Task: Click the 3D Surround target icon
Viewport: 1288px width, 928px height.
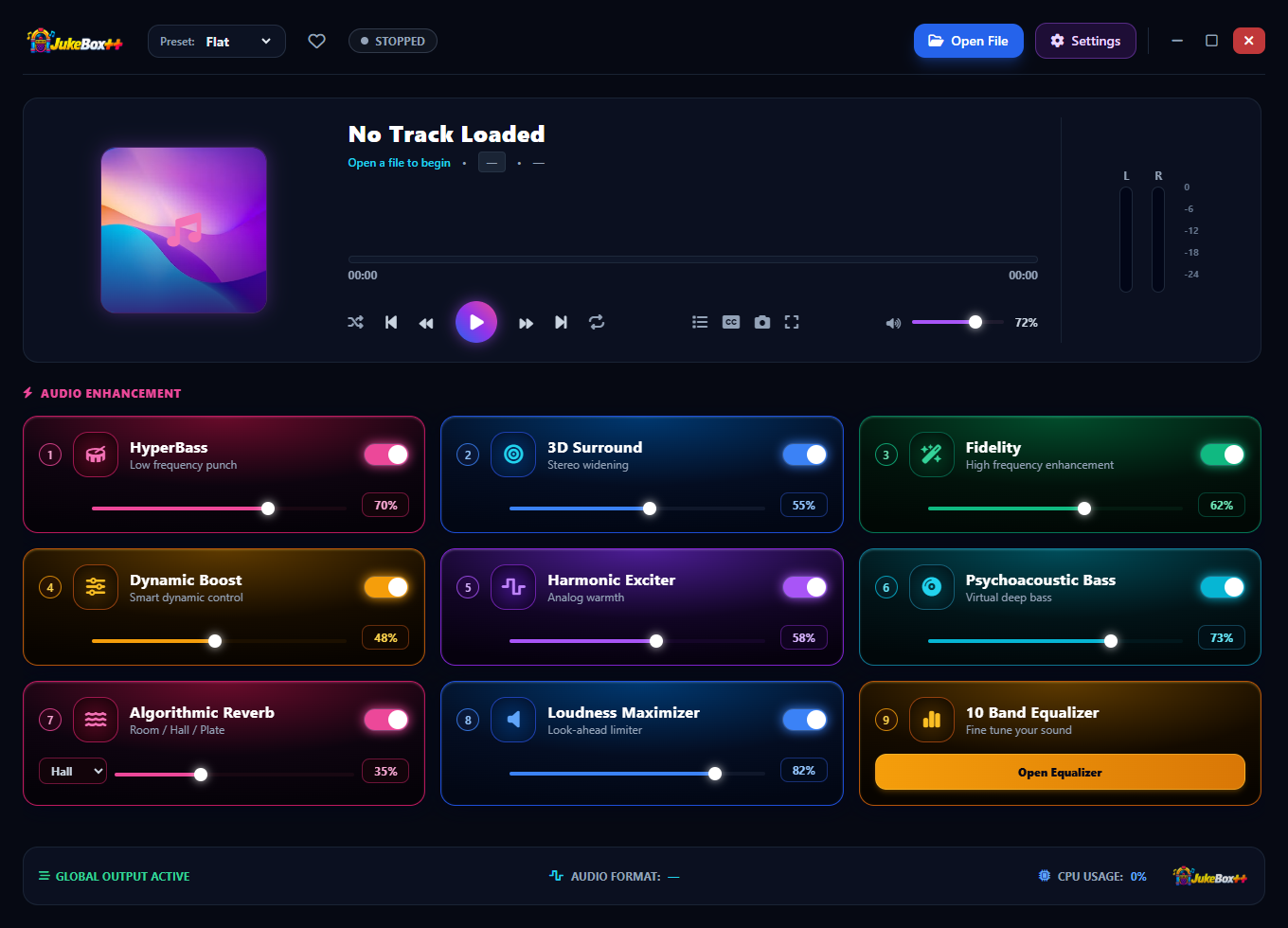Action: click(513, 455)
